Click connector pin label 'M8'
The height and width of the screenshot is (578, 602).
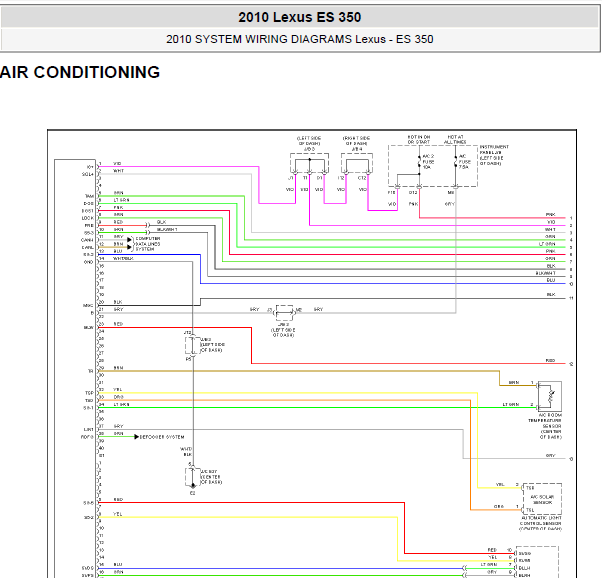tap(451, 192)
